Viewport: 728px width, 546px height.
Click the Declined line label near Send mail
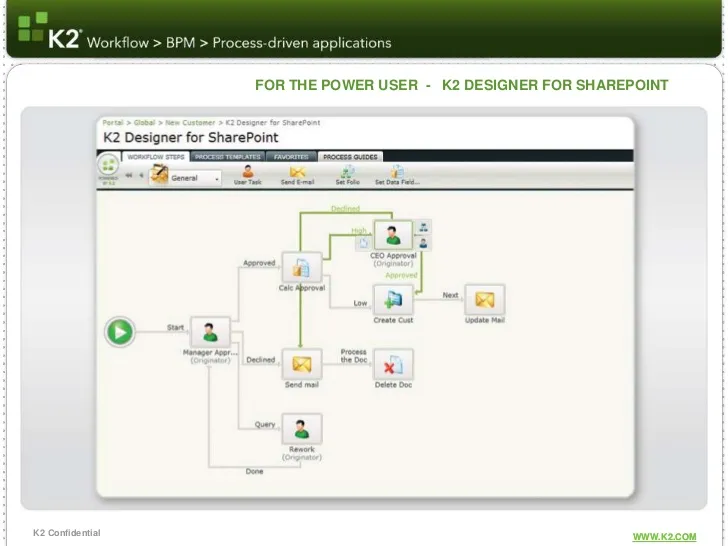click(260, 360)
